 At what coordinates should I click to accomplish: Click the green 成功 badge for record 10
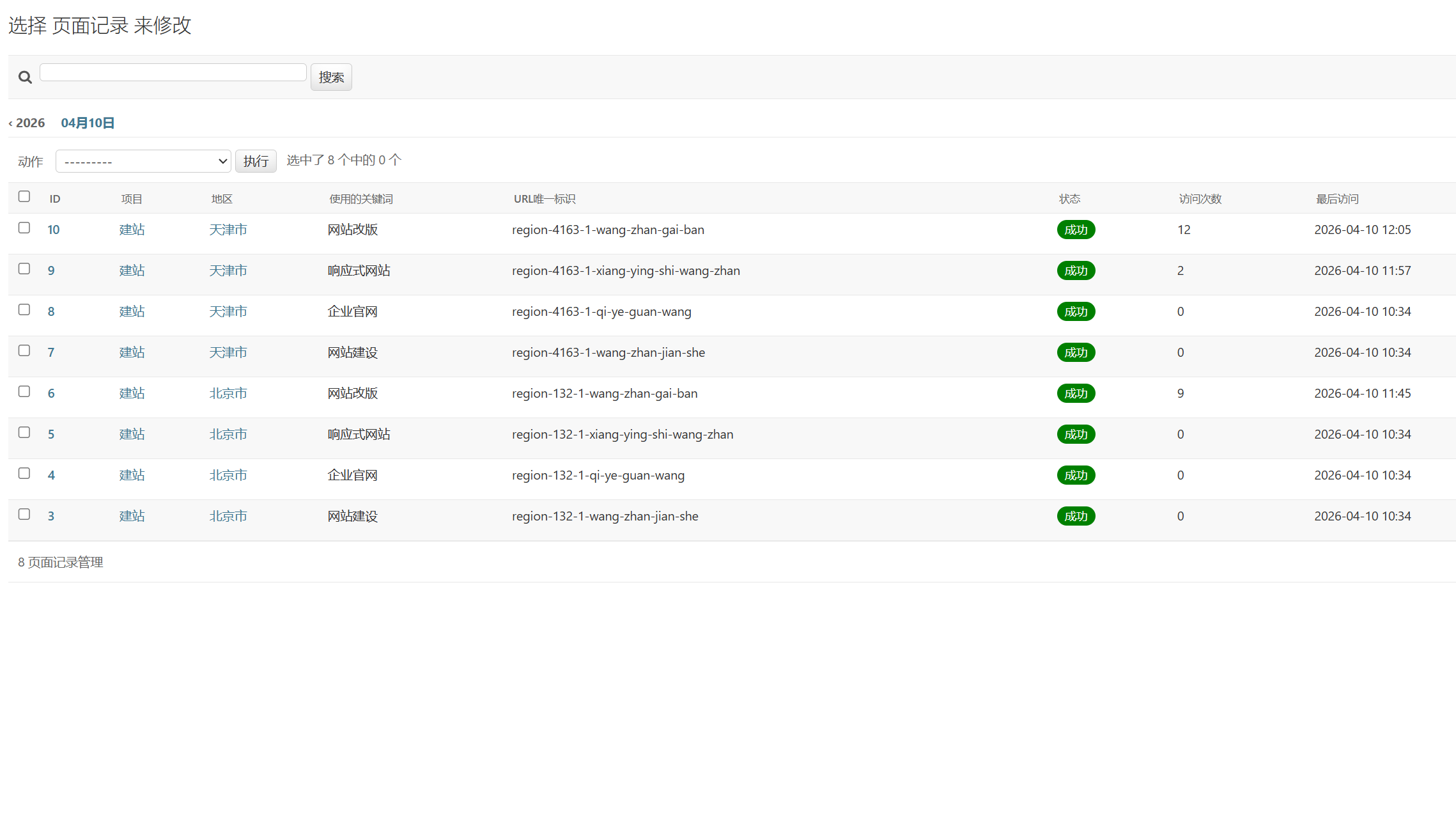pos(1076,230)
